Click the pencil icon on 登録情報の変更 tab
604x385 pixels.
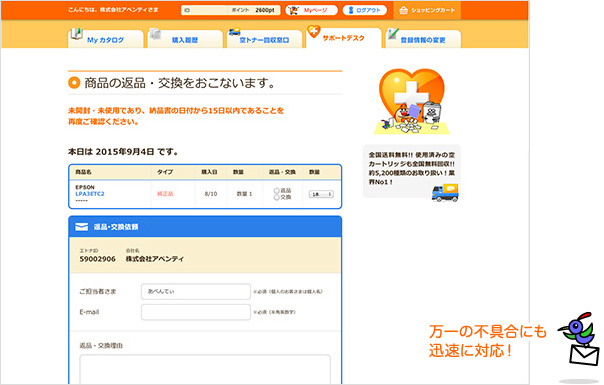coord(393,34)
